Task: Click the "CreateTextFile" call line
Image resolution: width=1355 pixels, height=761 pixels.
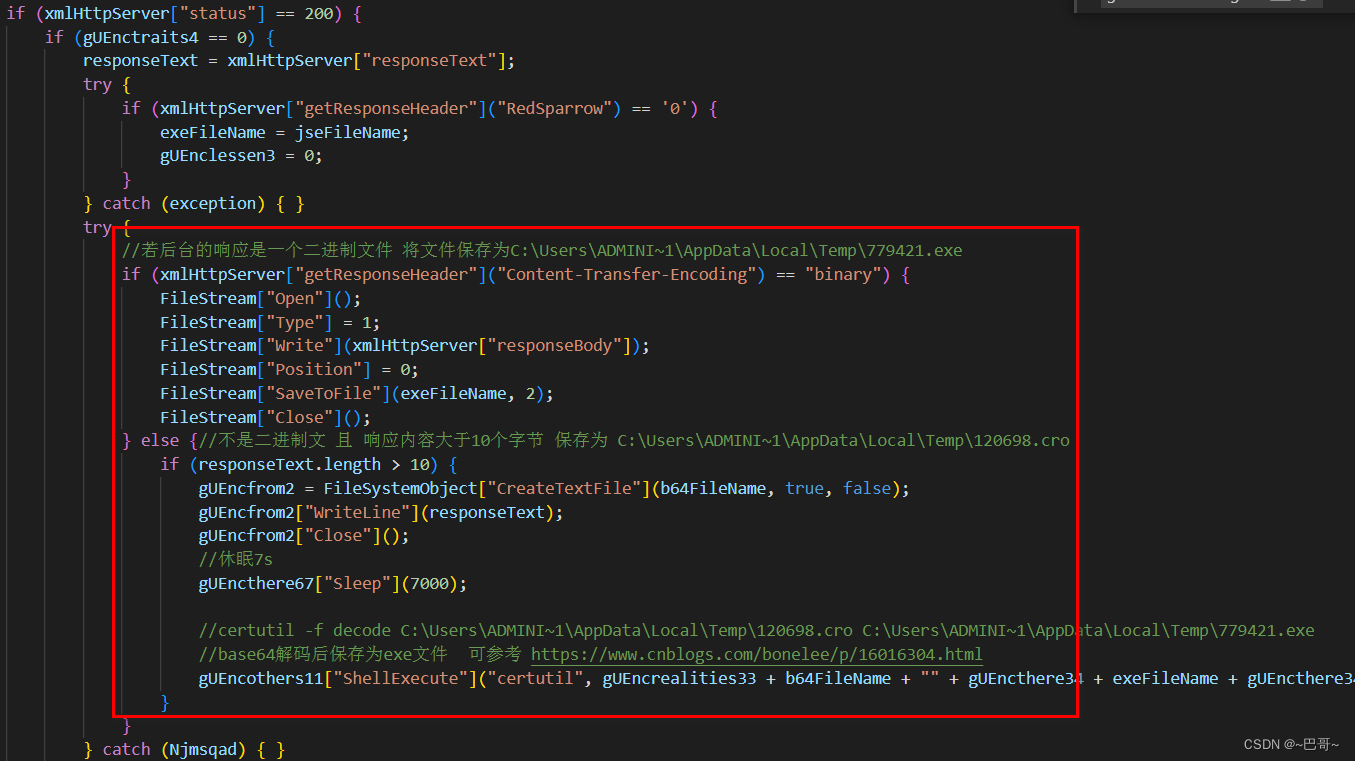Action: coord(554,488)
